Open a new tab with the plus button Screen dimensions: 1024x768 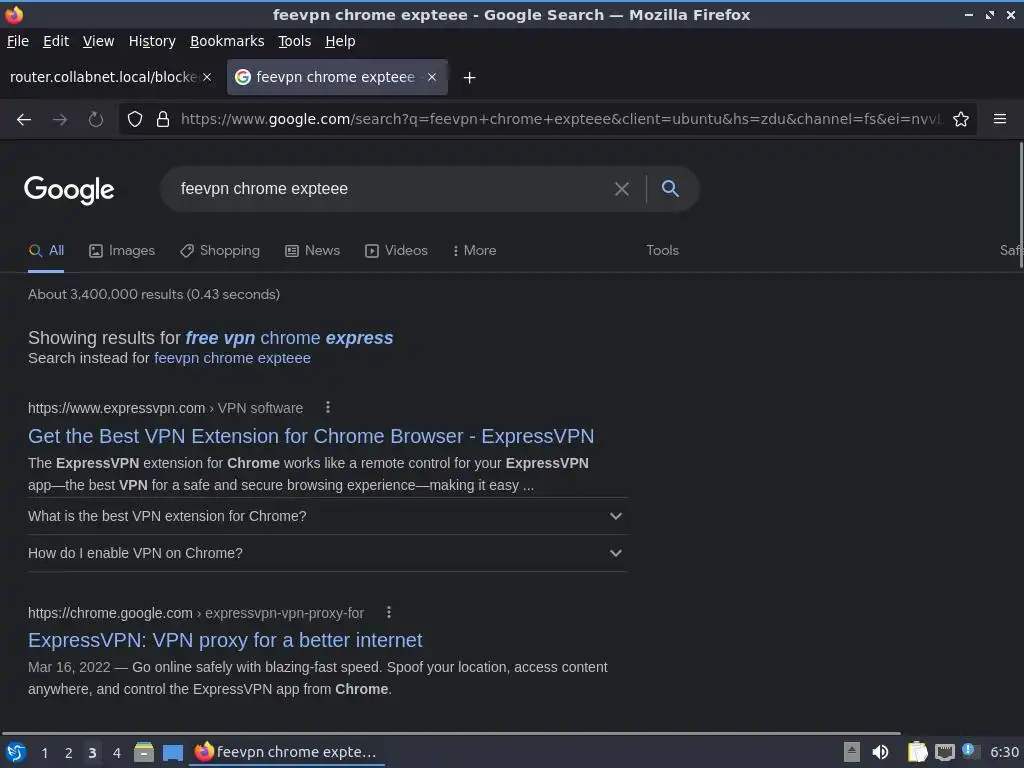(469, 78)
